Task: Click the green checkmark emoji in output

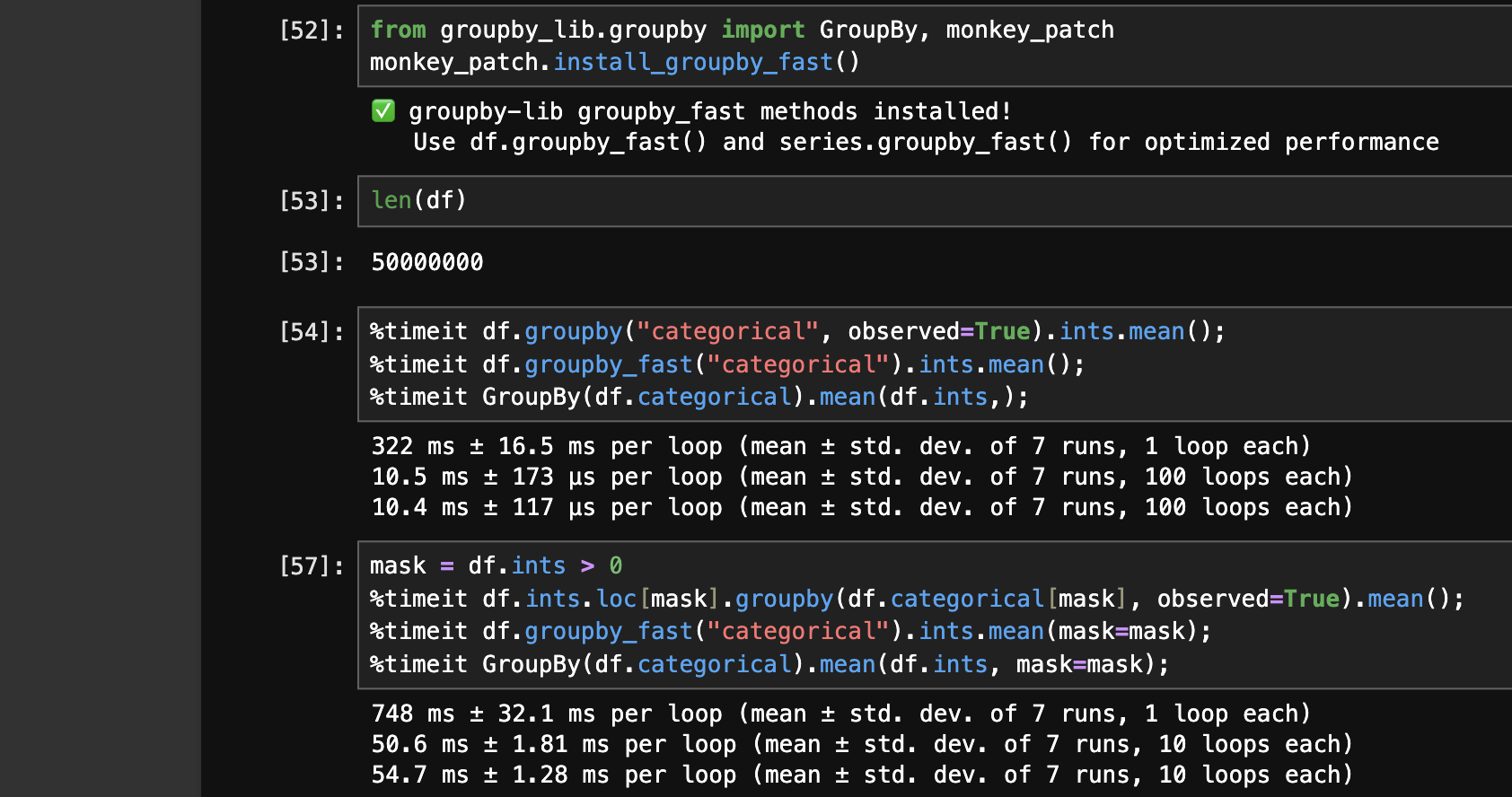Action: (x=383, y=111)
